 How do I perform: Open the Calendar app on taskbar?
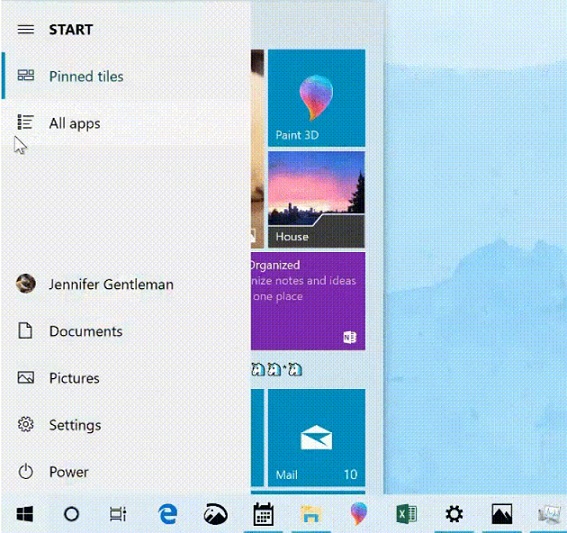click(263, 514)
